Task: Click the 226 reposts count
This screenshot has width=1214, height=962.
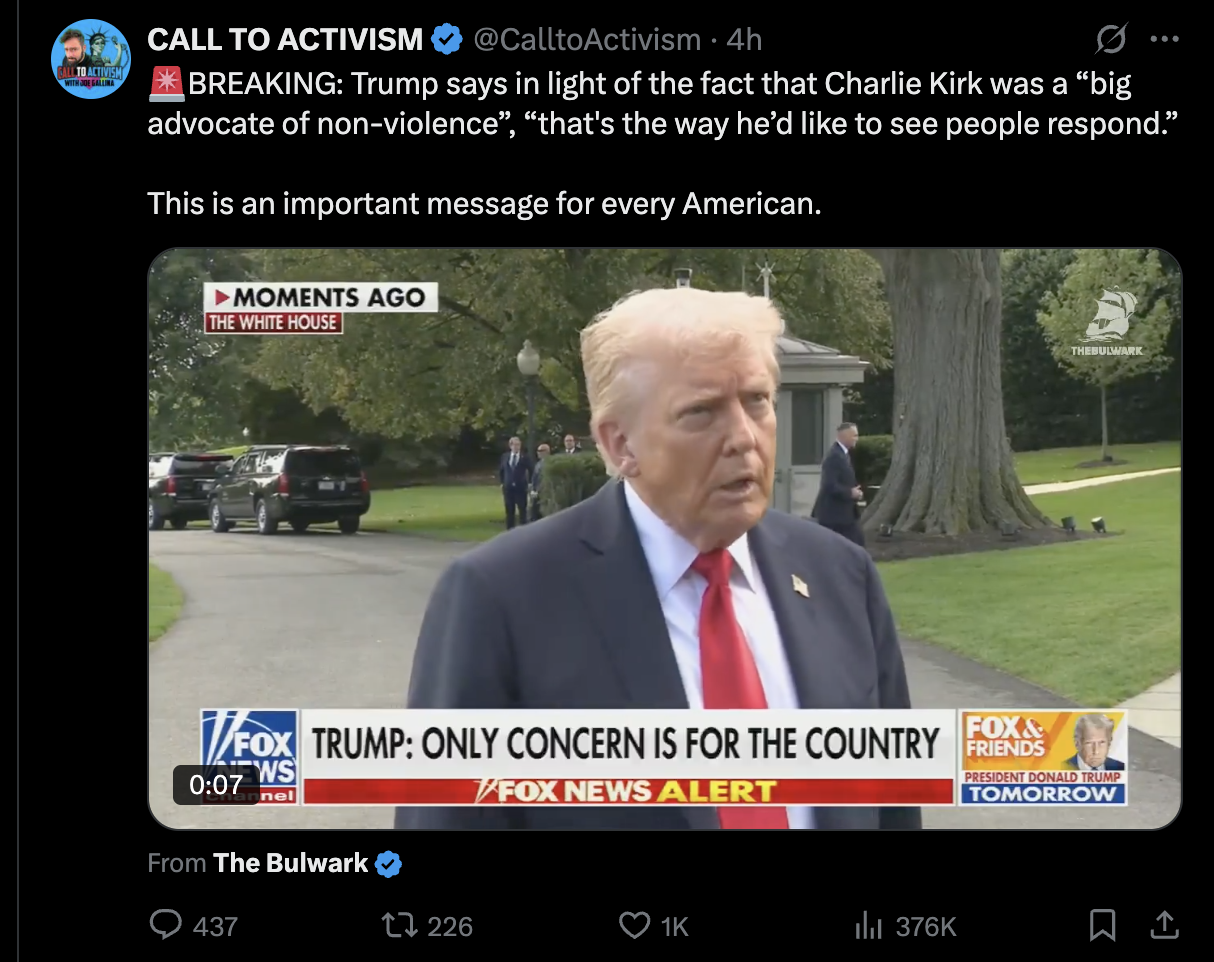Action: click(450, 927)
